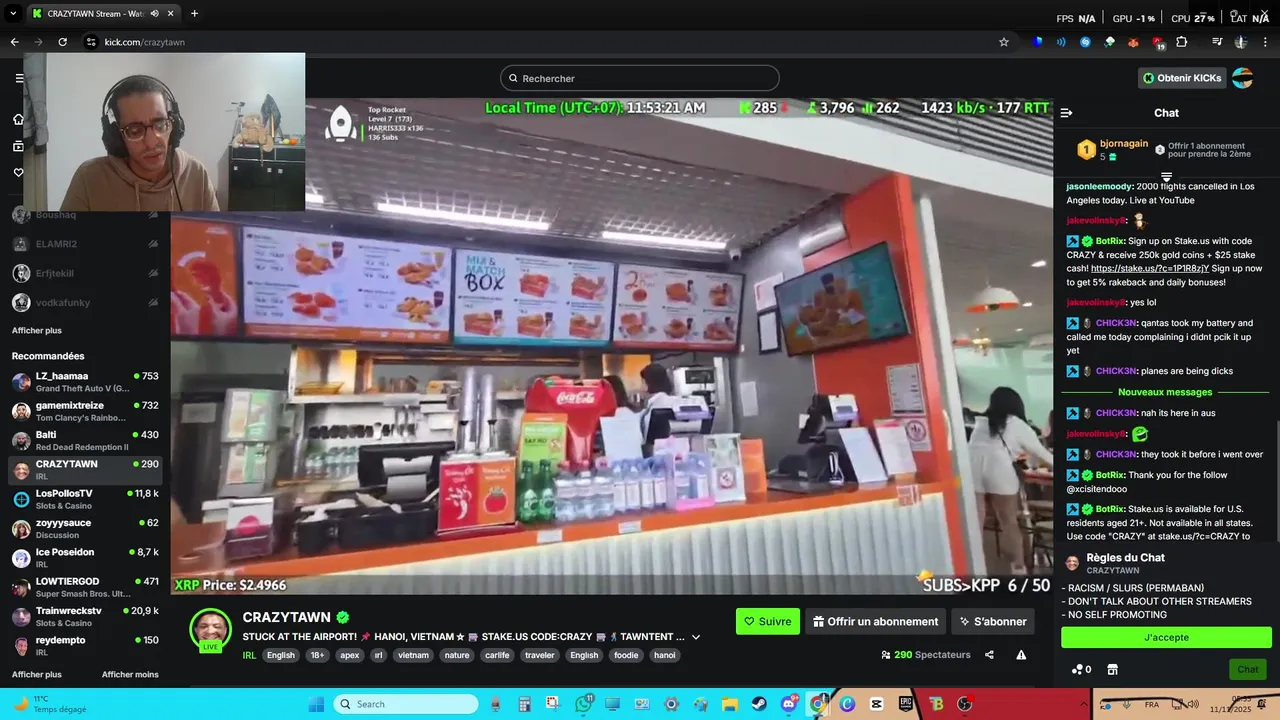Open the stake.us link in chat
1280x720 pixels.
[x=1150, y=268]
